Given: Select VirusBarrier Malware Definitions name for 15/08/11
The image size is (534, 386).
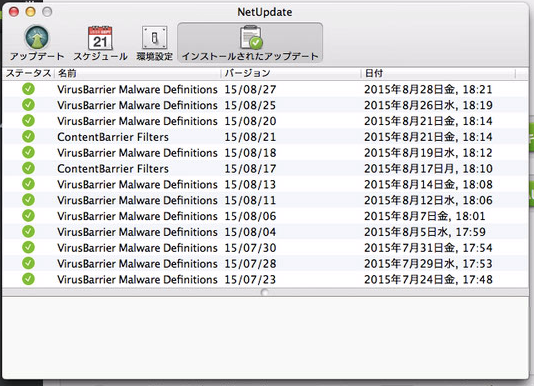Looking at the screenshot, I should (137, 200).
